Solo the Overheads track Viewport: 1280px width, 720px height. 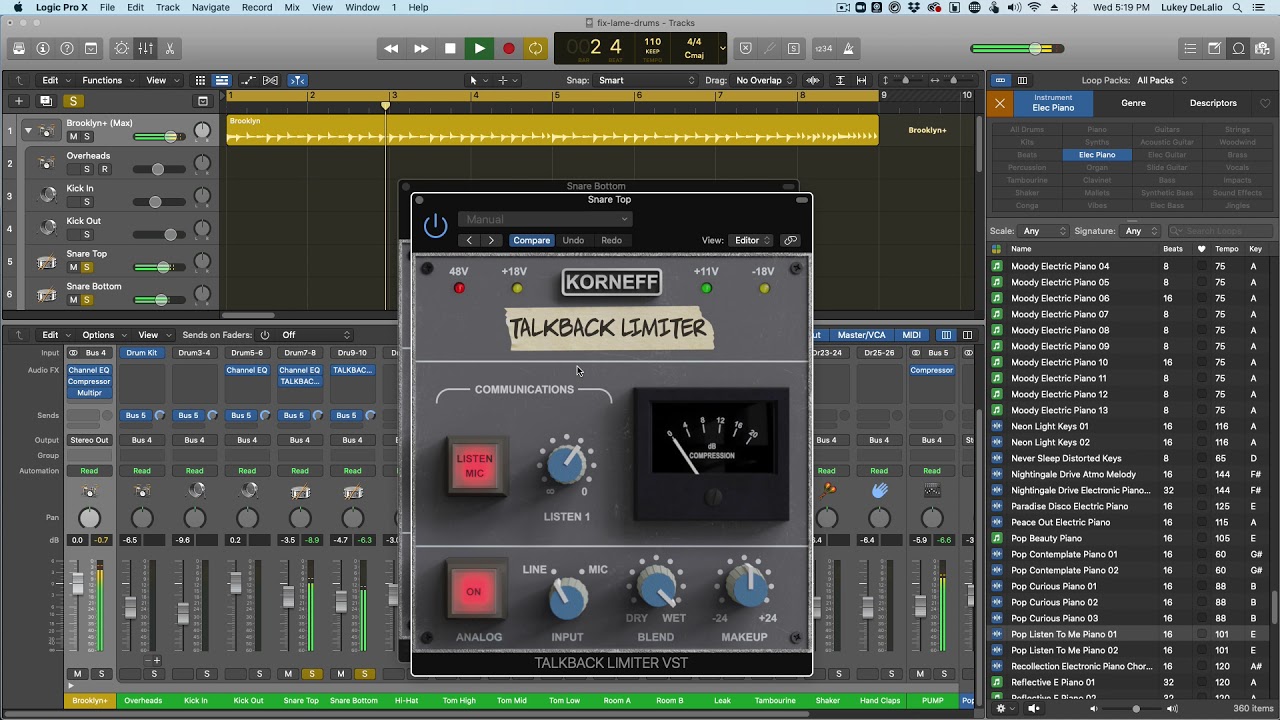pos(87,169)
